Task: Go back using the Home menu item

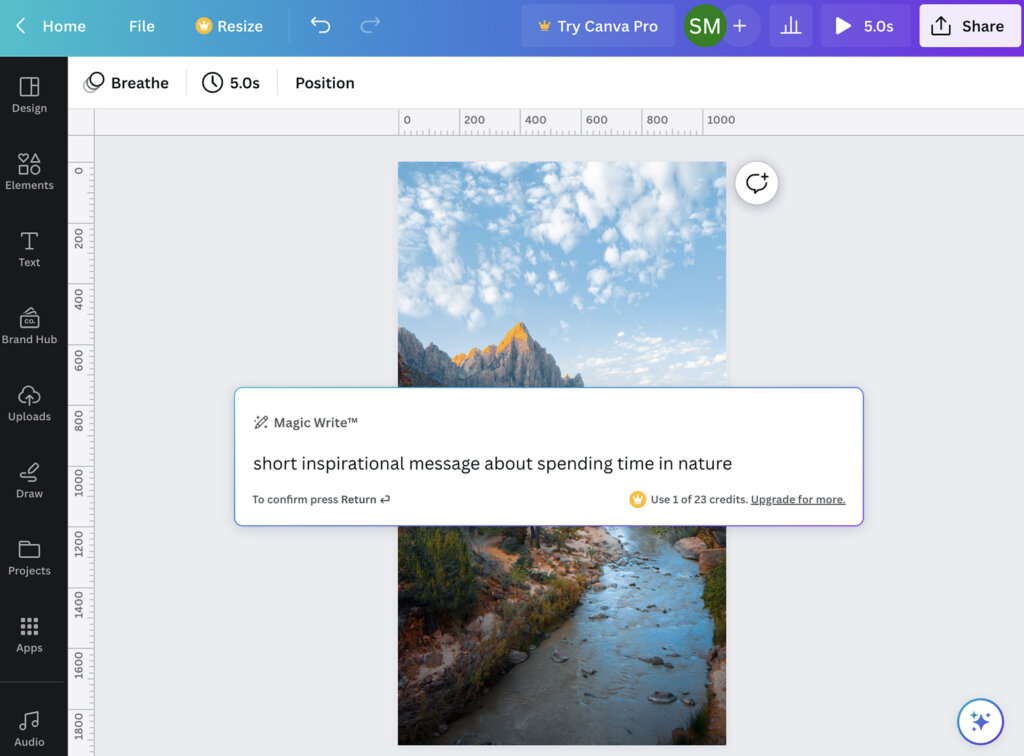Action: (x=52, y=27)
